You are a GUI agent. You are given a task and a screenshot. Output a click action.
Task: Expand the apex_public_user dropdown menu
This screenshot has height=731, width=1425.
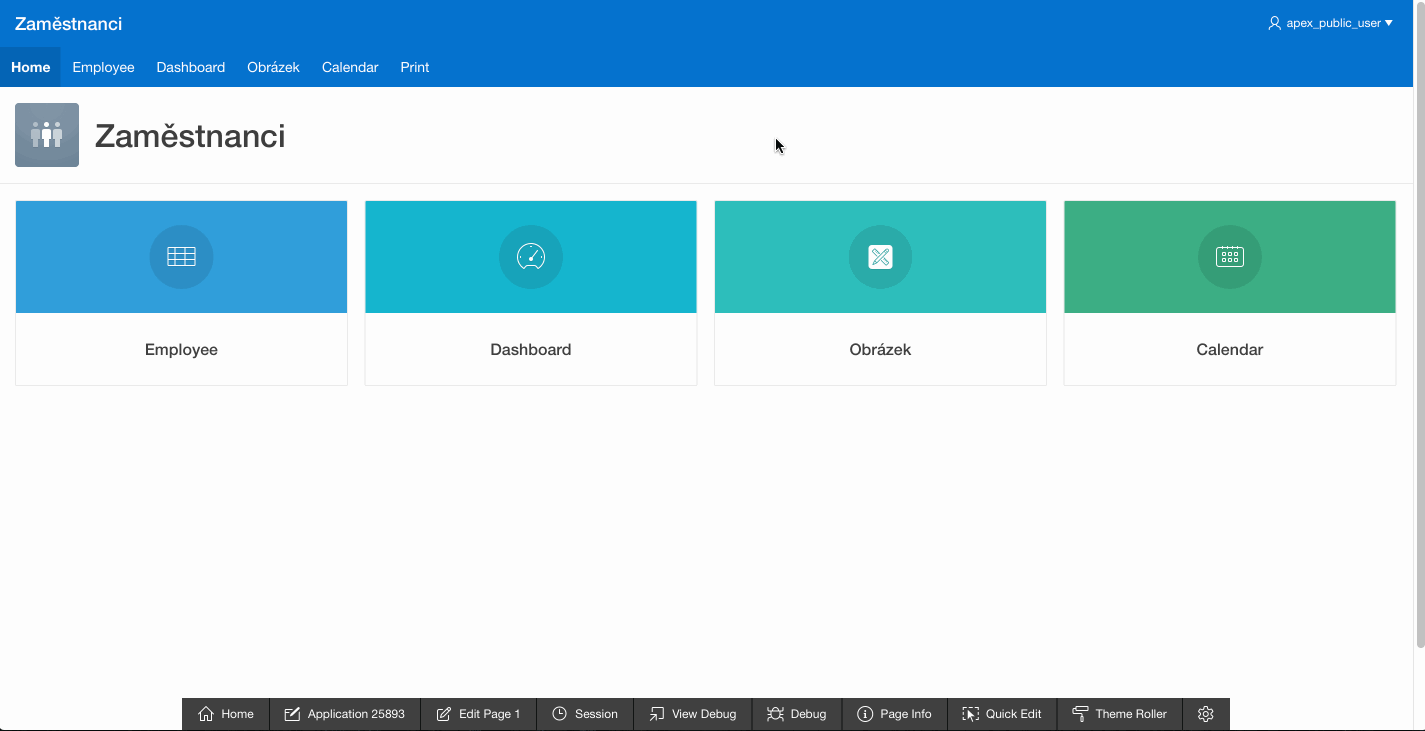pyautogui.click(x=1330, y=23)
